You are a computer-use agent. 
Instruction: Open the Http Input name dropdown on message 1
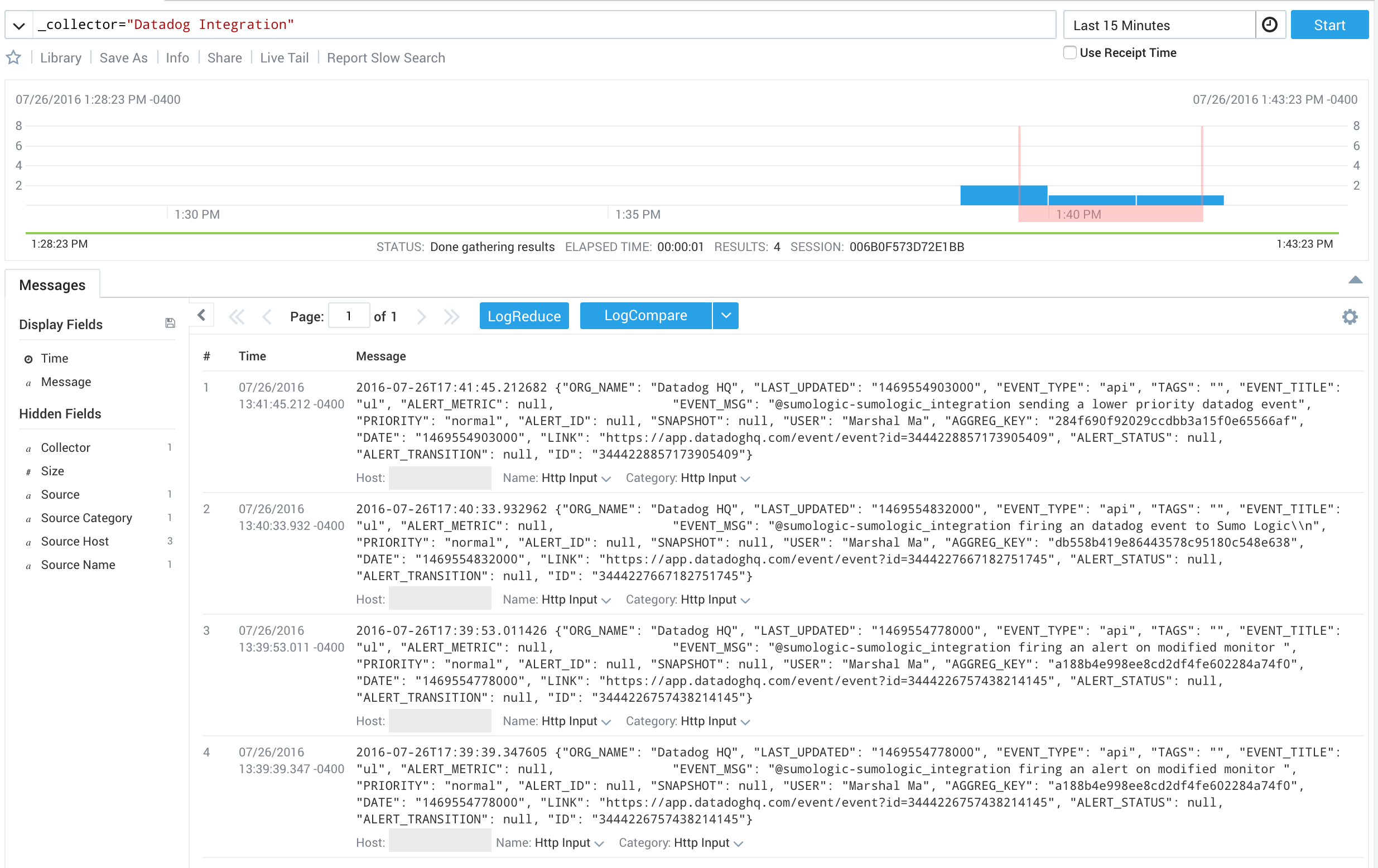click(606, 478)
